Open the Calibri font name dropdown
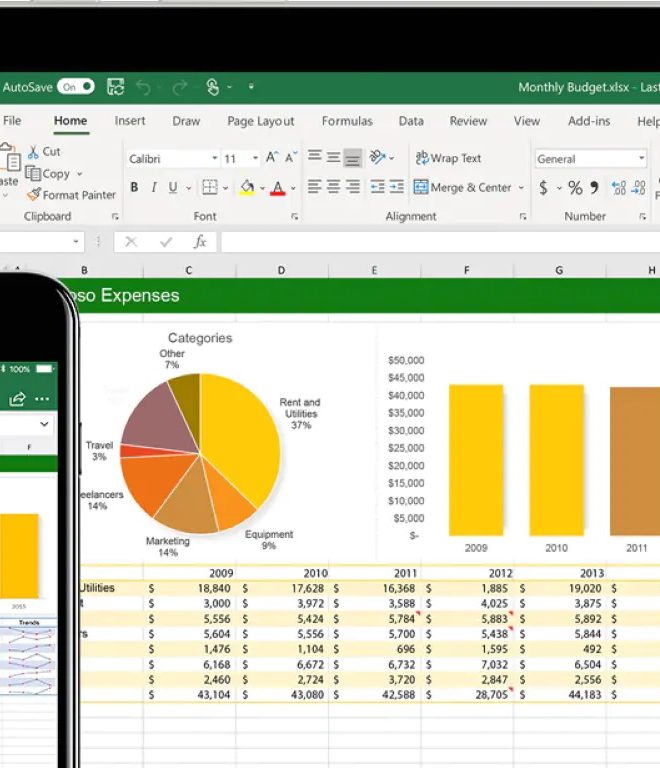Image resolution: width=660 pixels, height=768 pixels. [214, 159]
